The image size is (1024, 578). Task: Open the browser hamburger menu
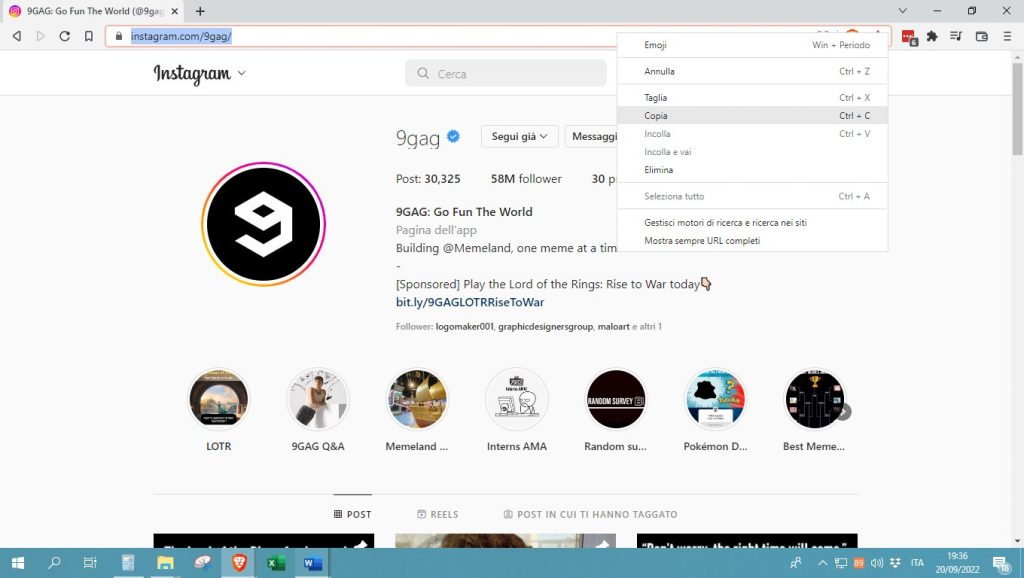pos(1006,36)
